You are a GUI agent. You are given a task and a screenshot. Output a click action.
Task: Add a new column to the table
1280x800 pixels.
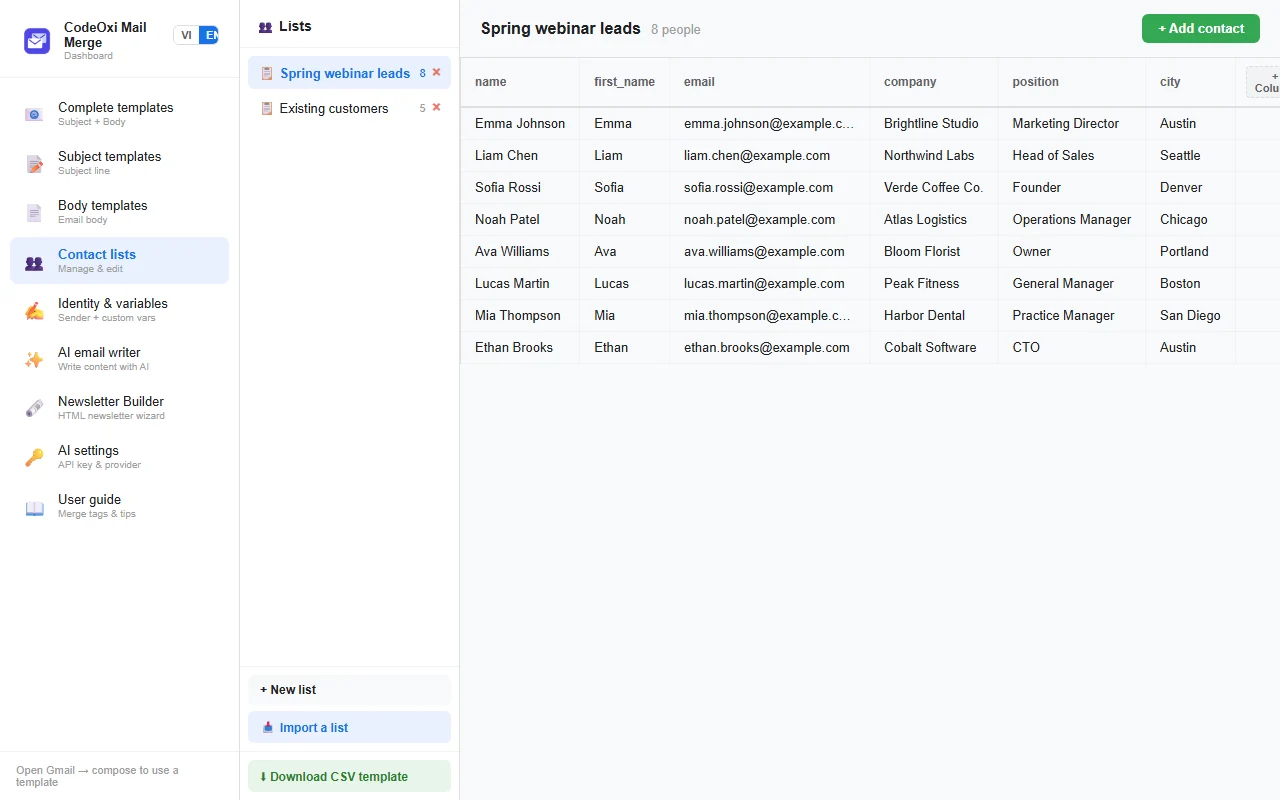[x=1264, y=82]
